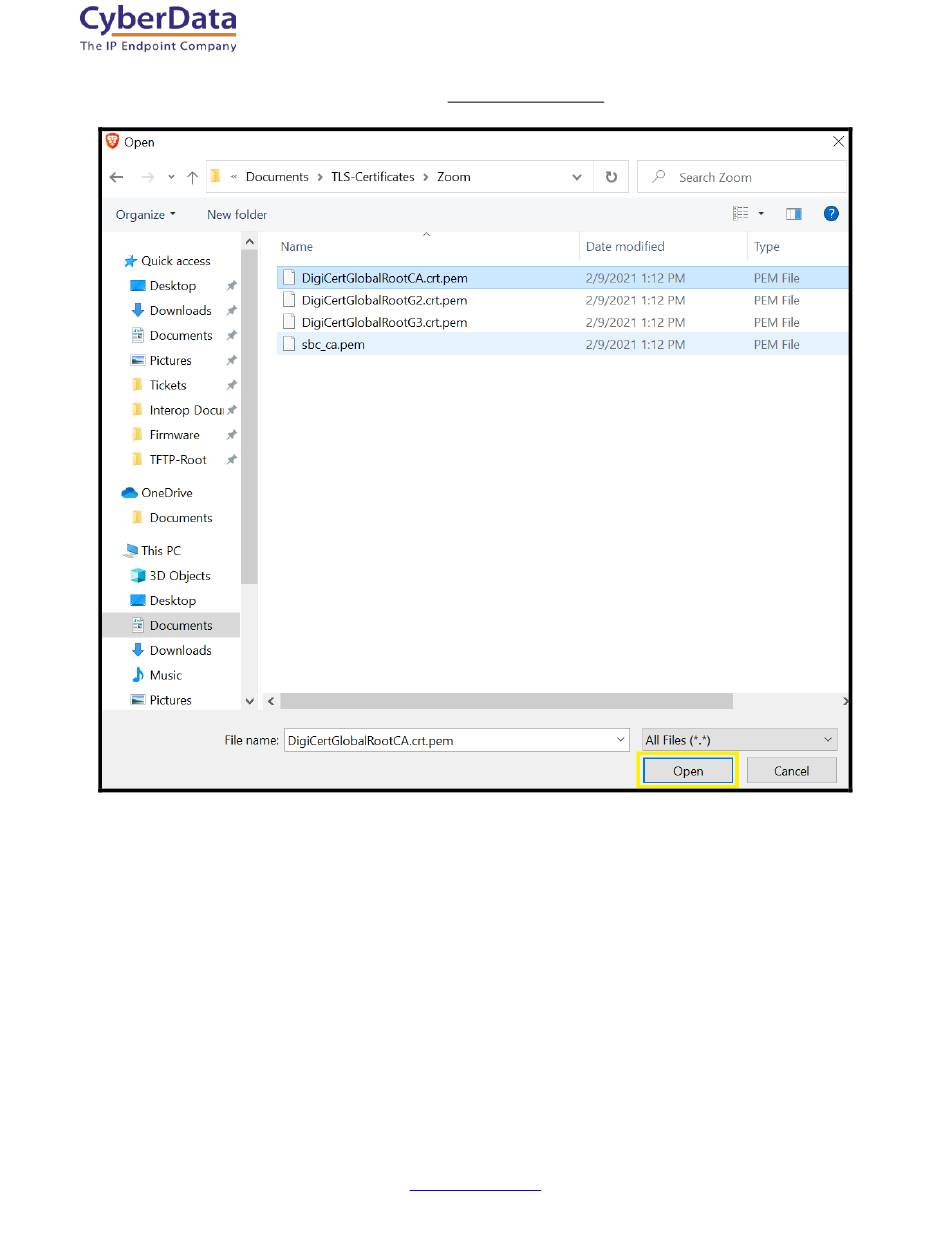Image resolution: width=950 pixels, height=1254 pixels.
Task: Click navigation pane scroll up arrow
Action: tap(250, 241)
